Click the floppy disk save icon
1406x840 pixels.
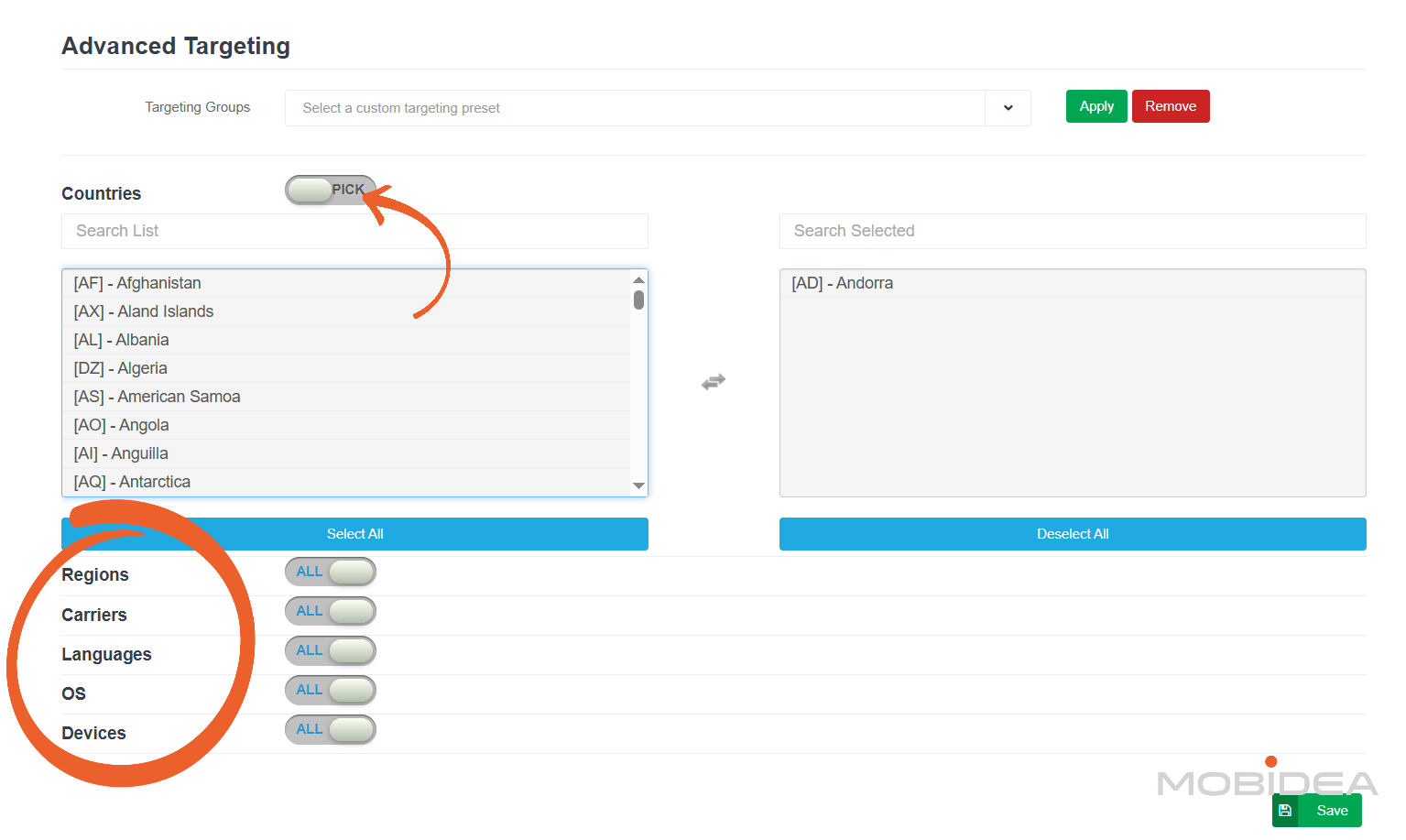click(1285, 811)
